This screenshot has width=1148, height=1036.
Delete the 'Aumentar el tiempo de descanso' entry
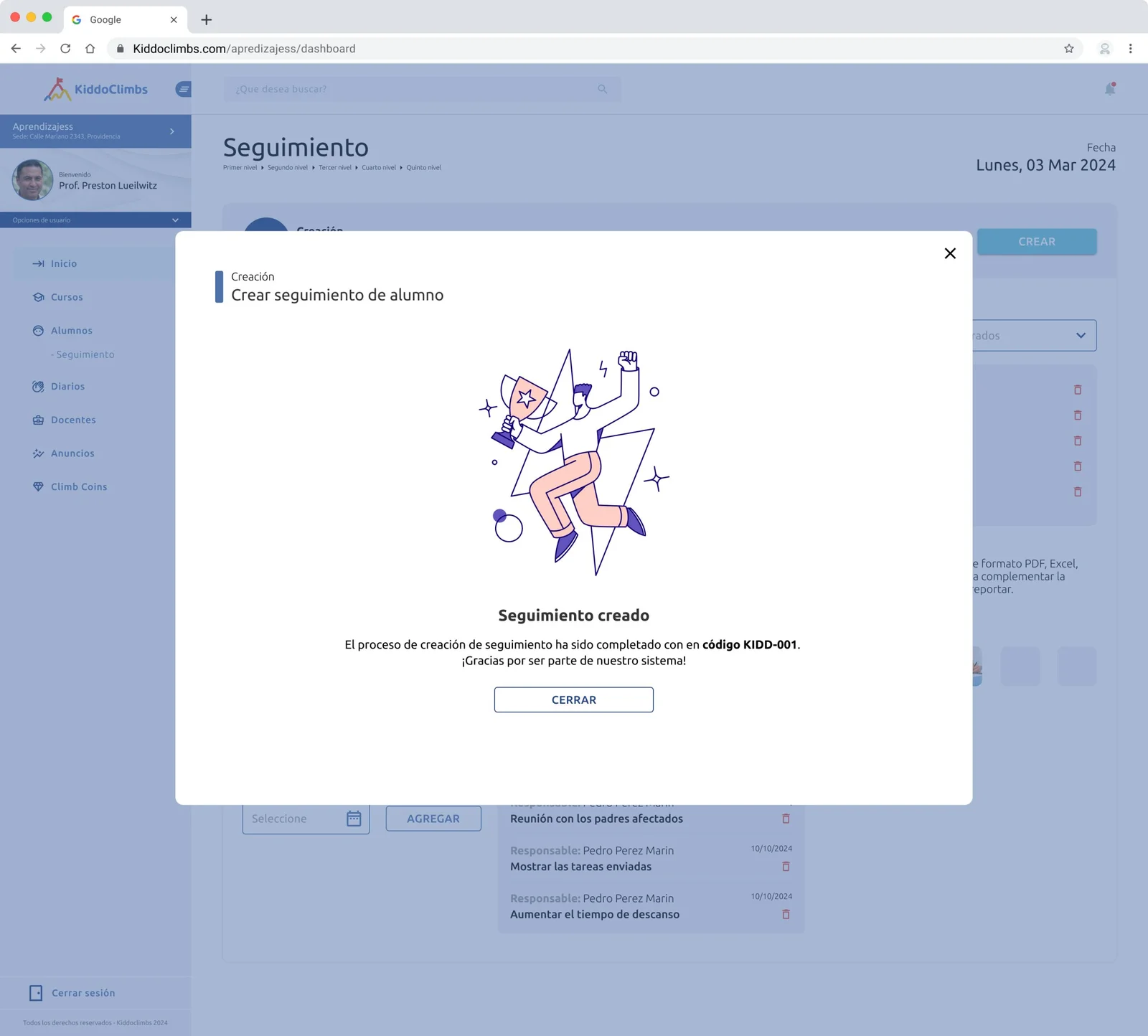pos(786,915)
